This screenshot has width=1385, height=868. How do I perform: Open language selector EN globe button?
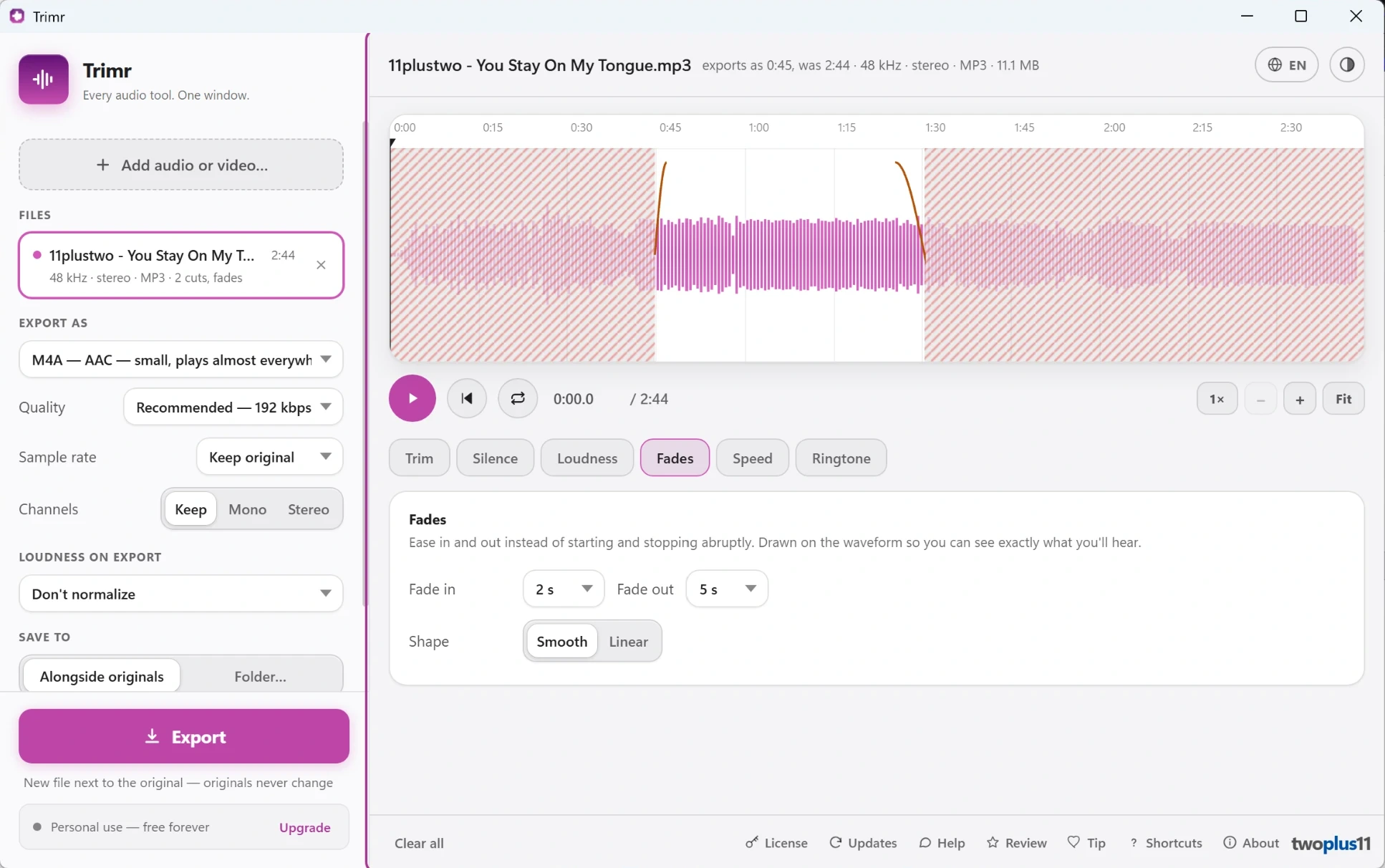coord(1287,64)
